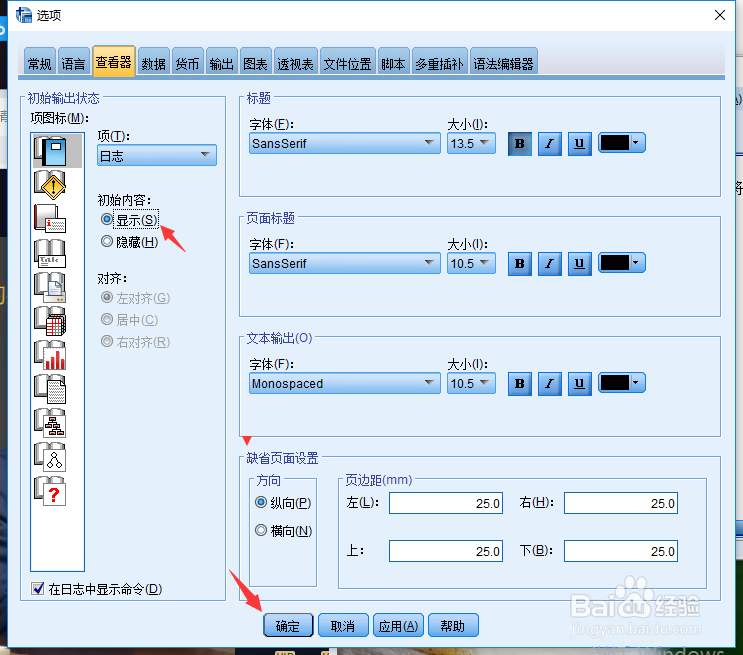This screenshot has height=655, width=743.
Task: Toggle bold for Page Title font
Action: [x=519, y=264]
